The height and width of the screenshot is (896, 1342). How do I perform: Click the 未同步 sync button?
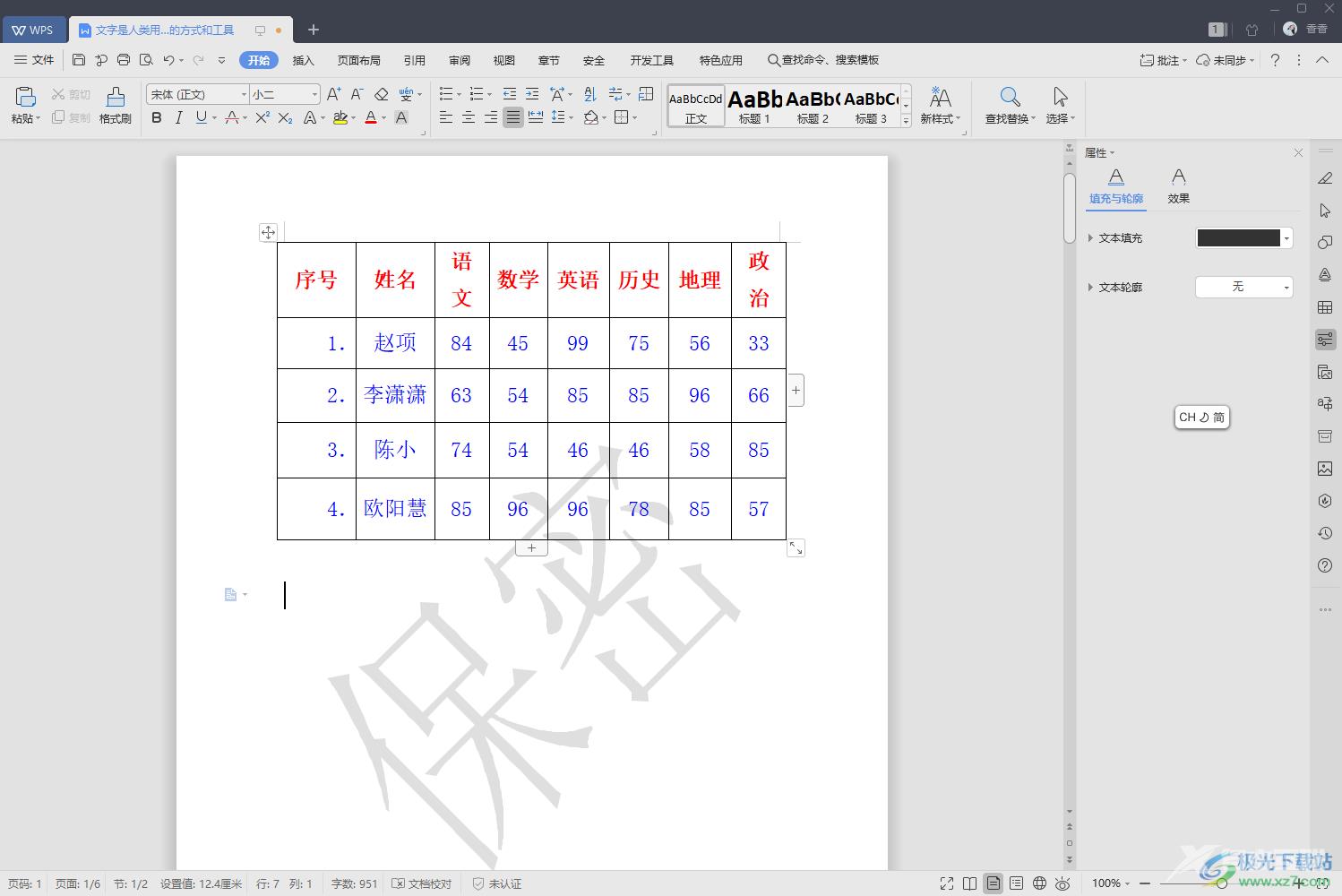coord(1226,60)
